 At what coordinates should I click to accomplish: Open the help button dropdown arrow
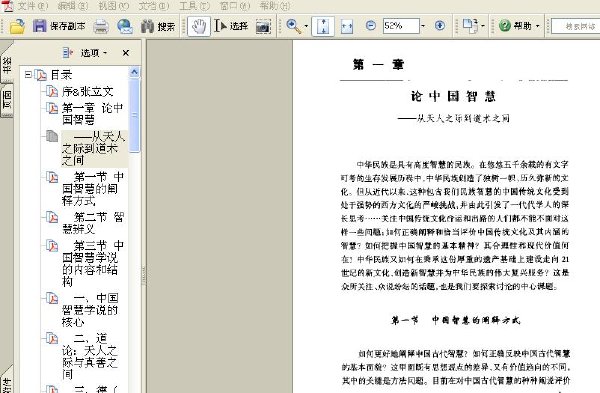tap(538, 26)
